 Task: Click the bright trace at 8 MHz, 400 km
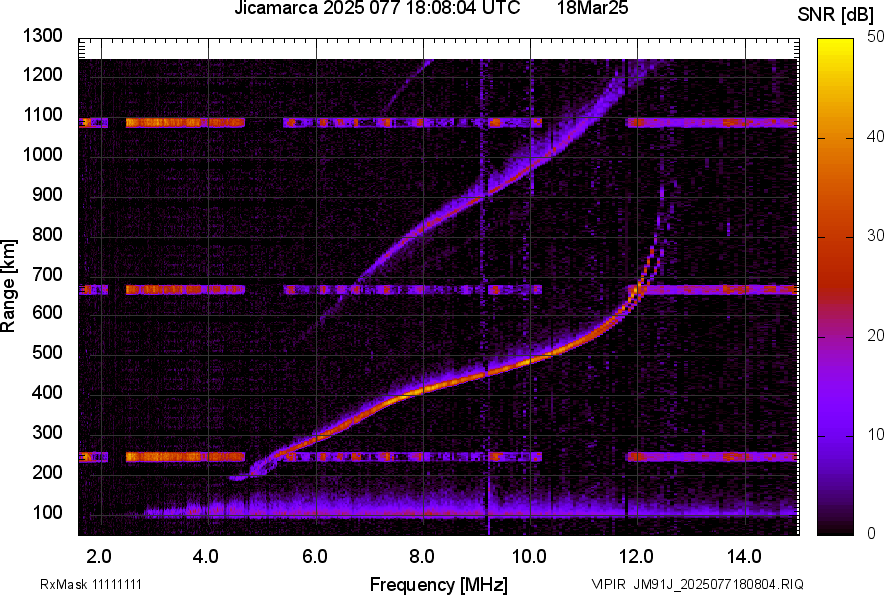tap(423, 390)
